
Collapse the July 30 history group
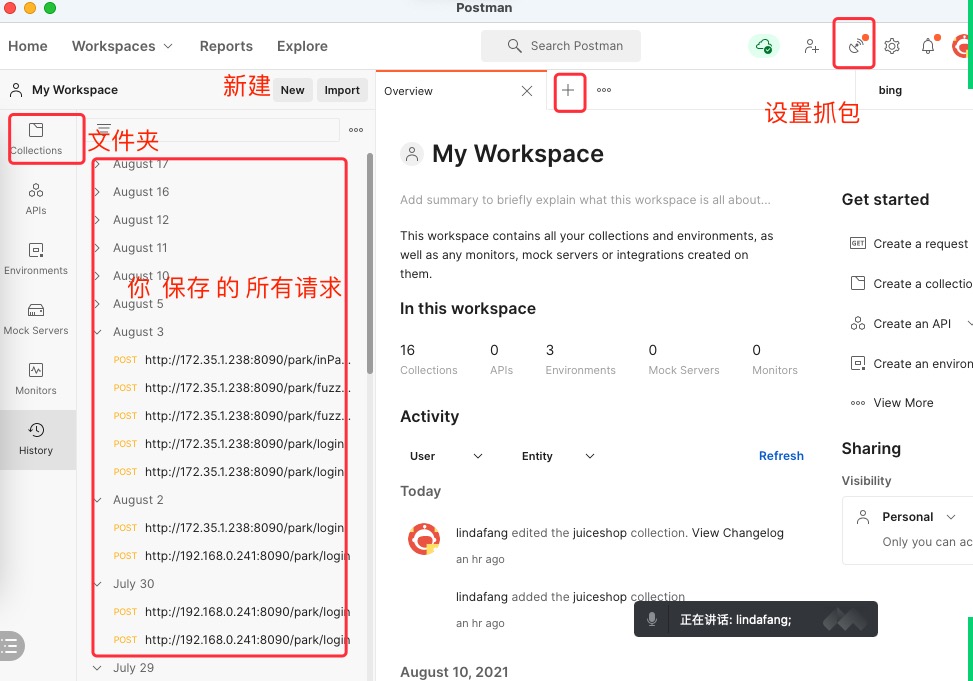click(97, 584)
